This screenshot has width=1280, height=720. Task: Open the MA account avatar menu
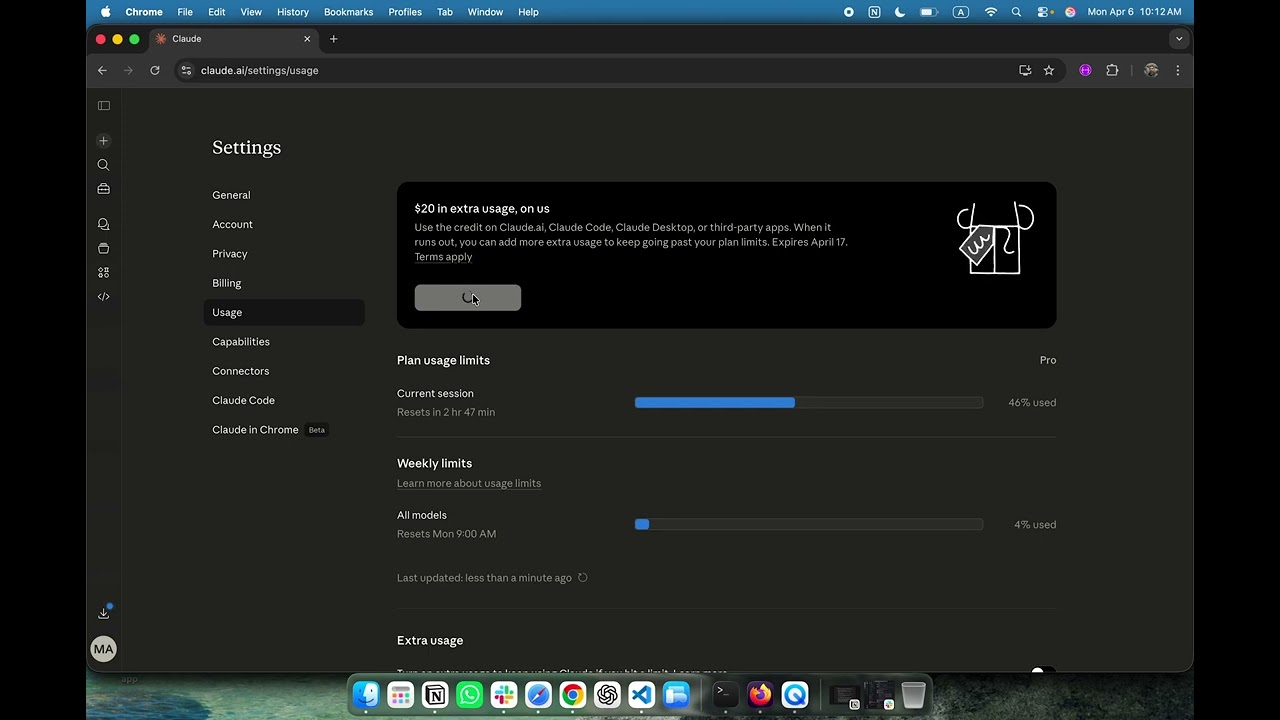(x=104, y=649)
